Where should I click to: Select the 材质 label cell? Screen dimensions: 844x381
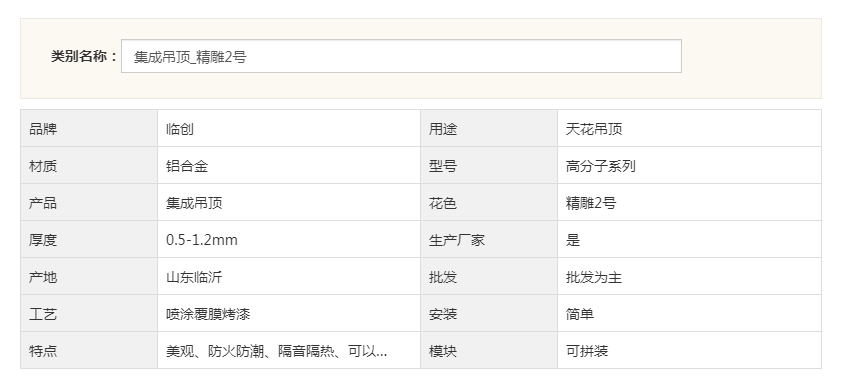(x=89, y=166)
